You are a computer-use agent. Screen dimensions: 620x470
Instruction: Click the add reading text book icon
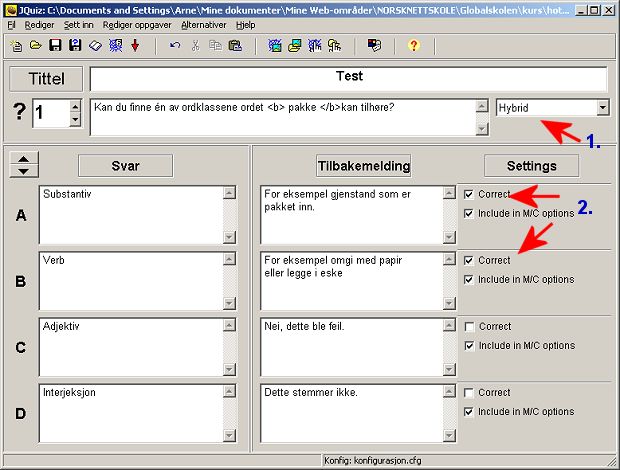[95, 46]
